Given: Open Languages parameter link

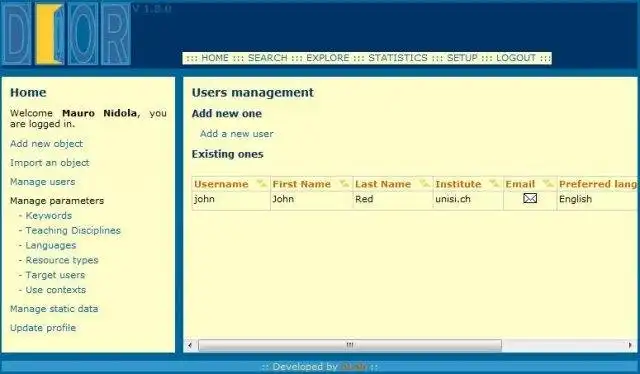Looking at the screenshot, I should pyautogui.click(x=51, y=245).
